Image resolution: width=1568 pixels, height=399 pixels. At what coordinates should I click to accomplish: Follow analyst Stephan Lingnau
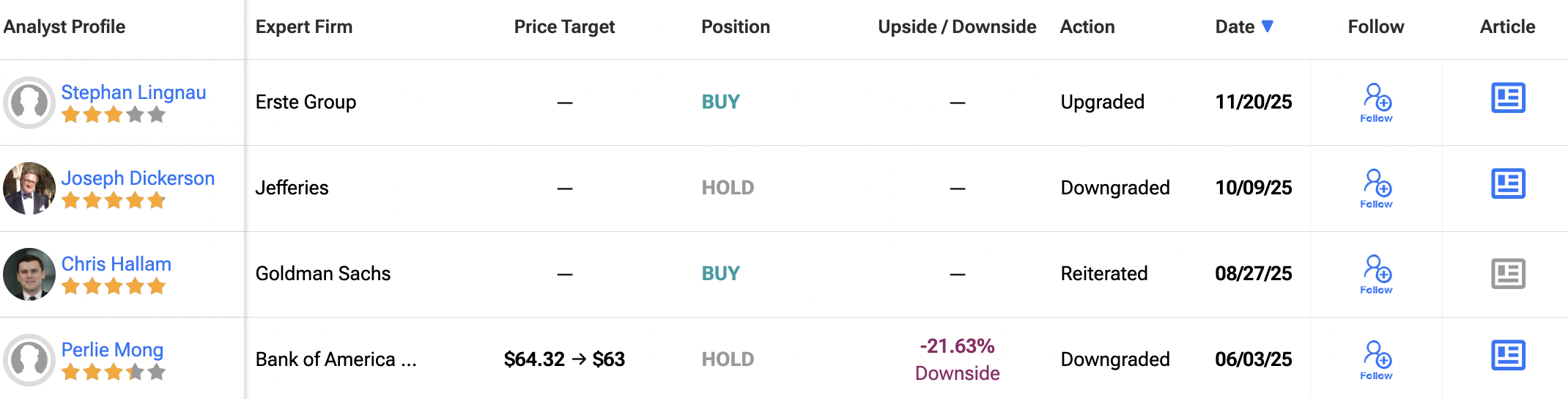tap(1377, 102)
